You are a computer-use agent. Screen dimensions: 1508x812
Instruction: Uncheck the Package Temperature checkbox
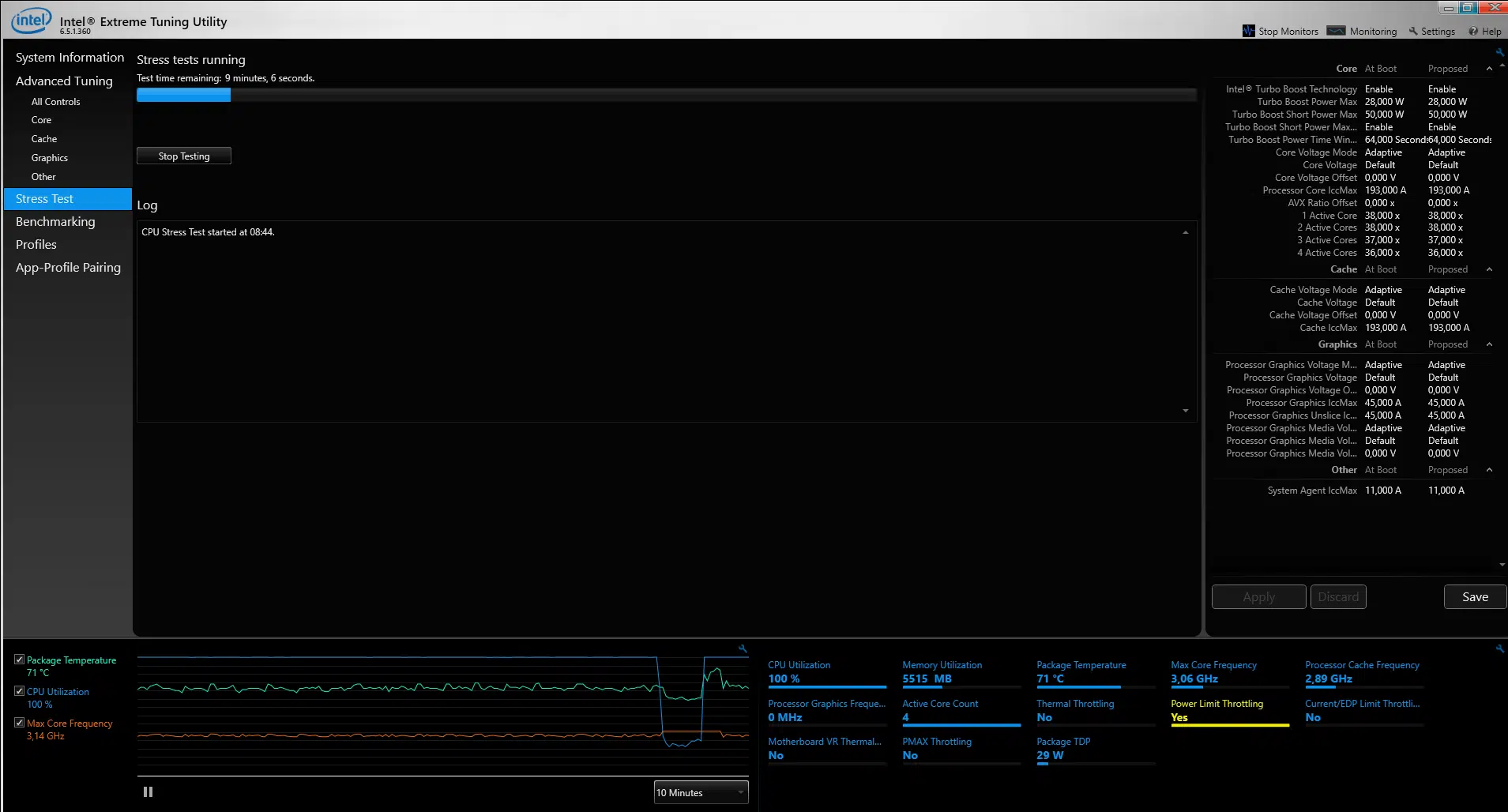coord(20,660)
